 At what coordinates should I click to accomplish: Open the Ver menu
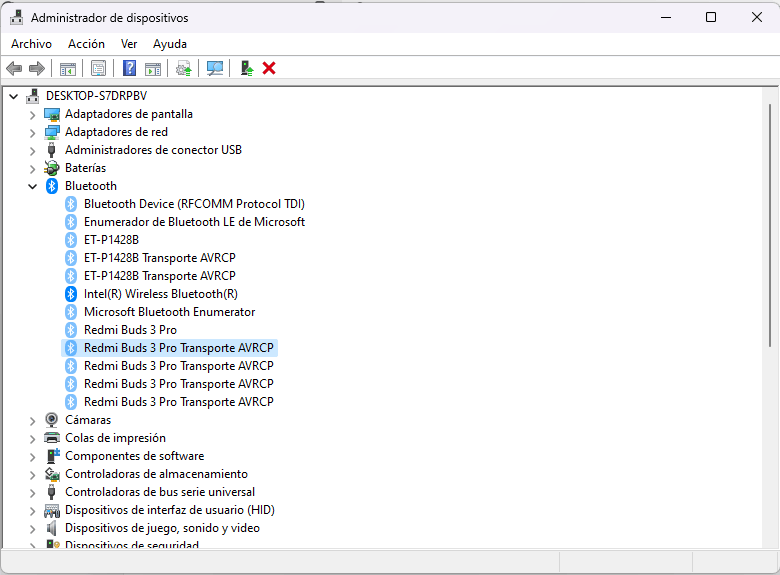tap(129, 44)
